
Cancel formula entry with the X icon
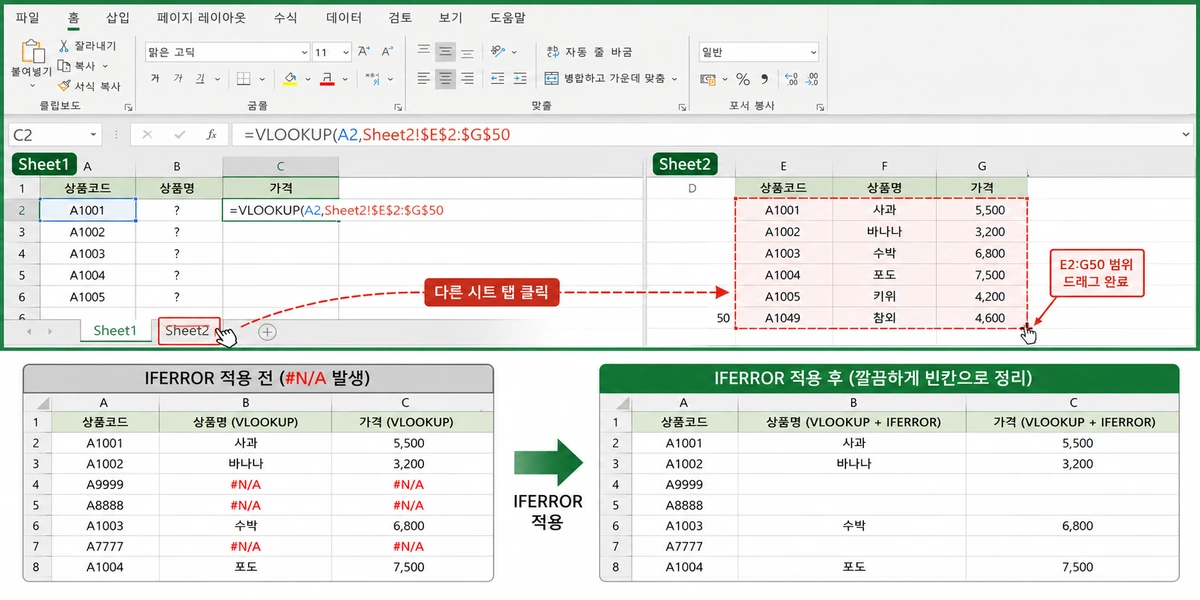coord(147,134)
